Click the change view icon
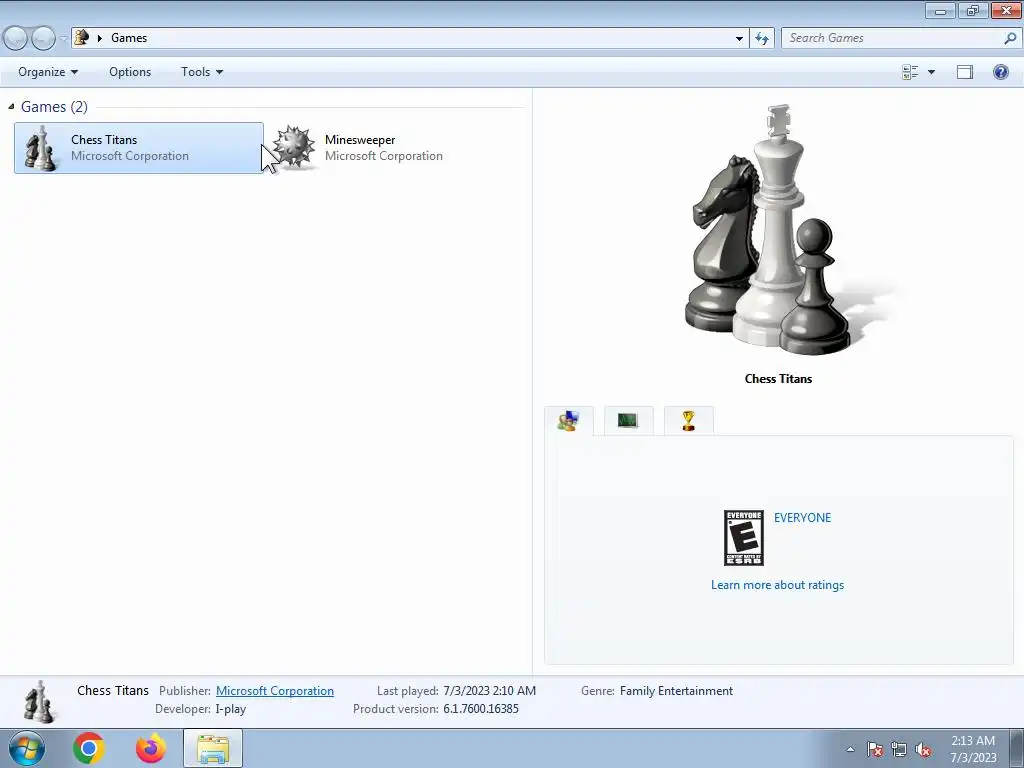Screen dimensions: 1024x768 coord(910,72)
